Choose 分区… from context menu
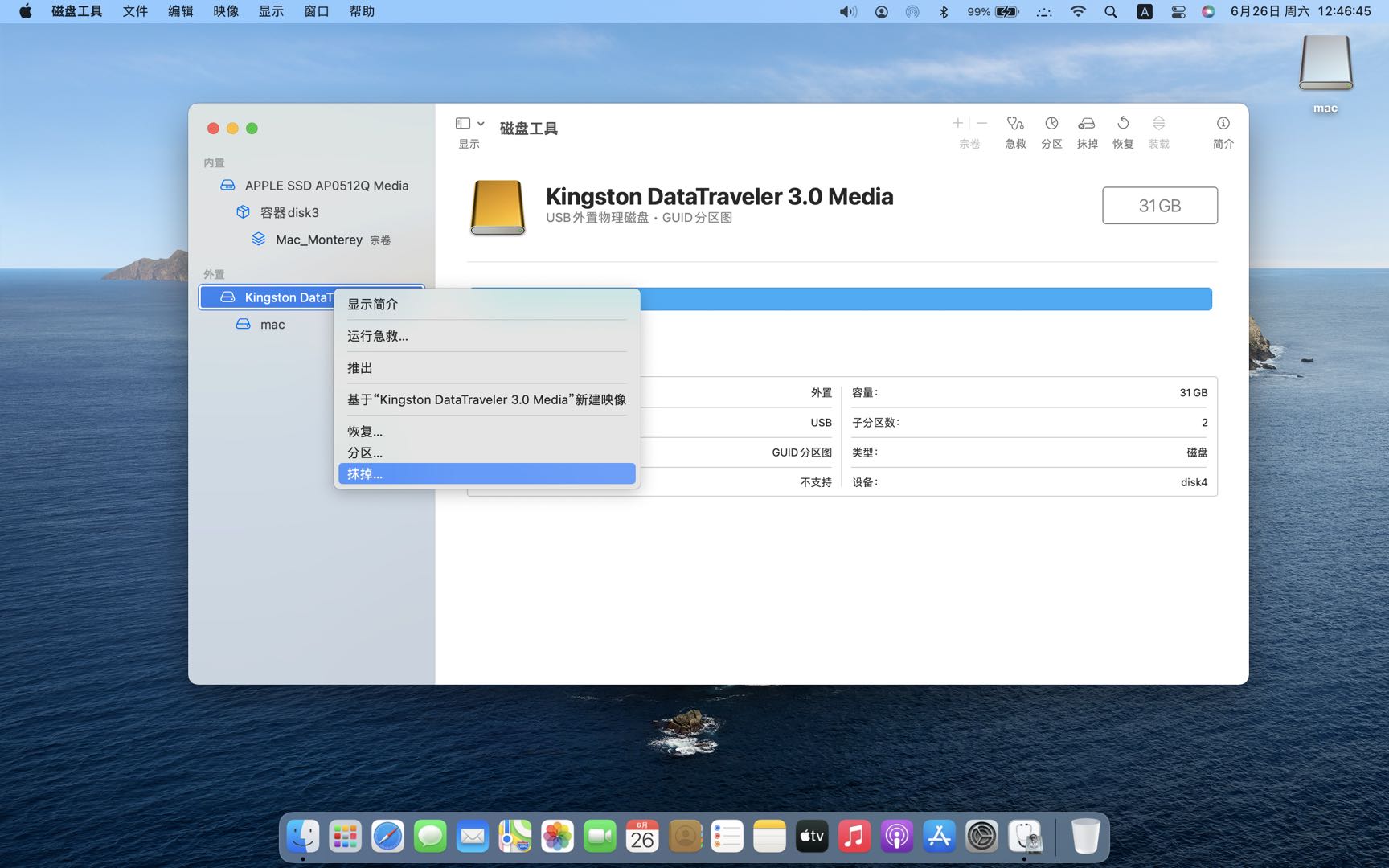Viewport: 1389px width, 868px height. pos(486,452)
